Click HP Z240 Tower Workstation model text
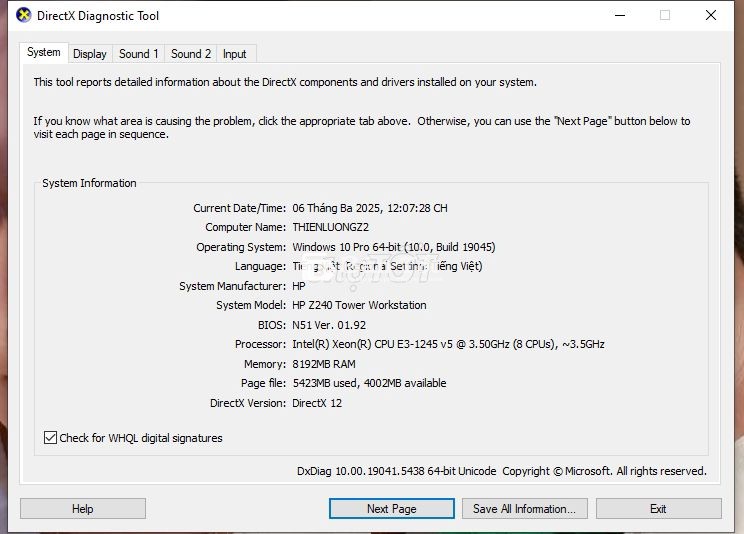The width and height of the screenshot is (744, 534). pyautogui.click(x=359, y=305)
